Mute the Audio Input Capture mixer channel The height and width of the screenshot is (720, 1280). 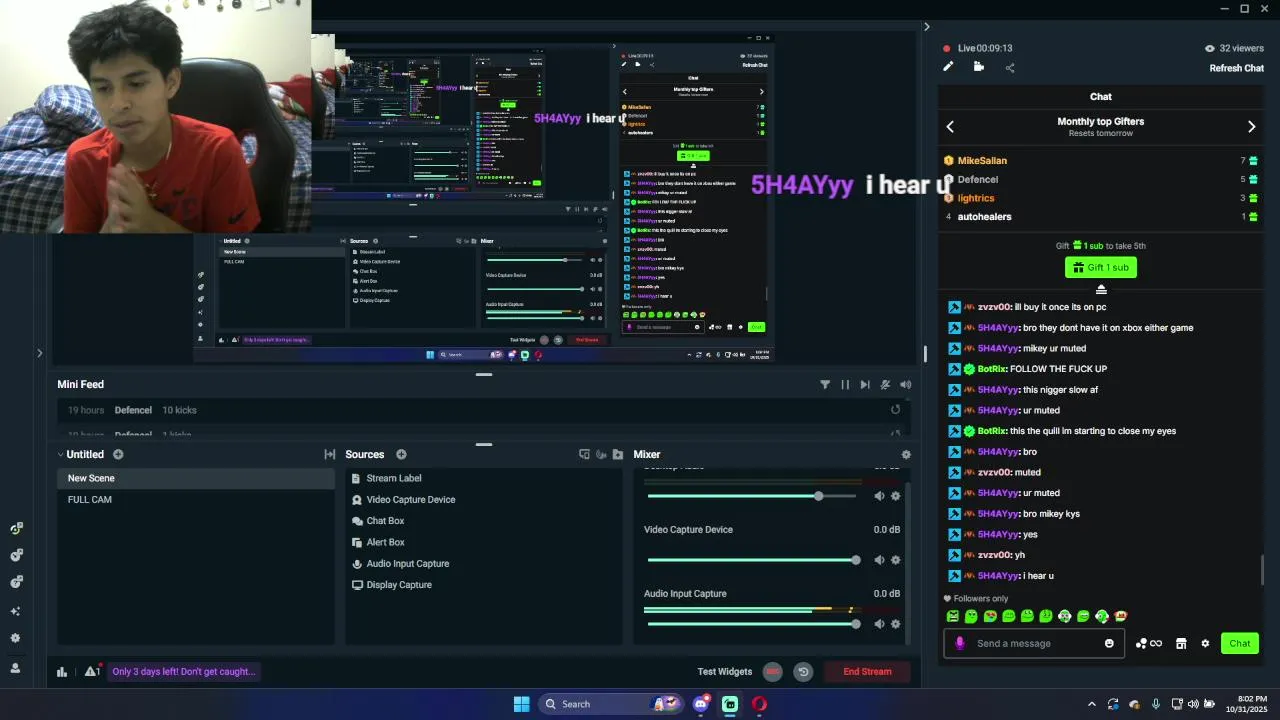pos(879,624)
